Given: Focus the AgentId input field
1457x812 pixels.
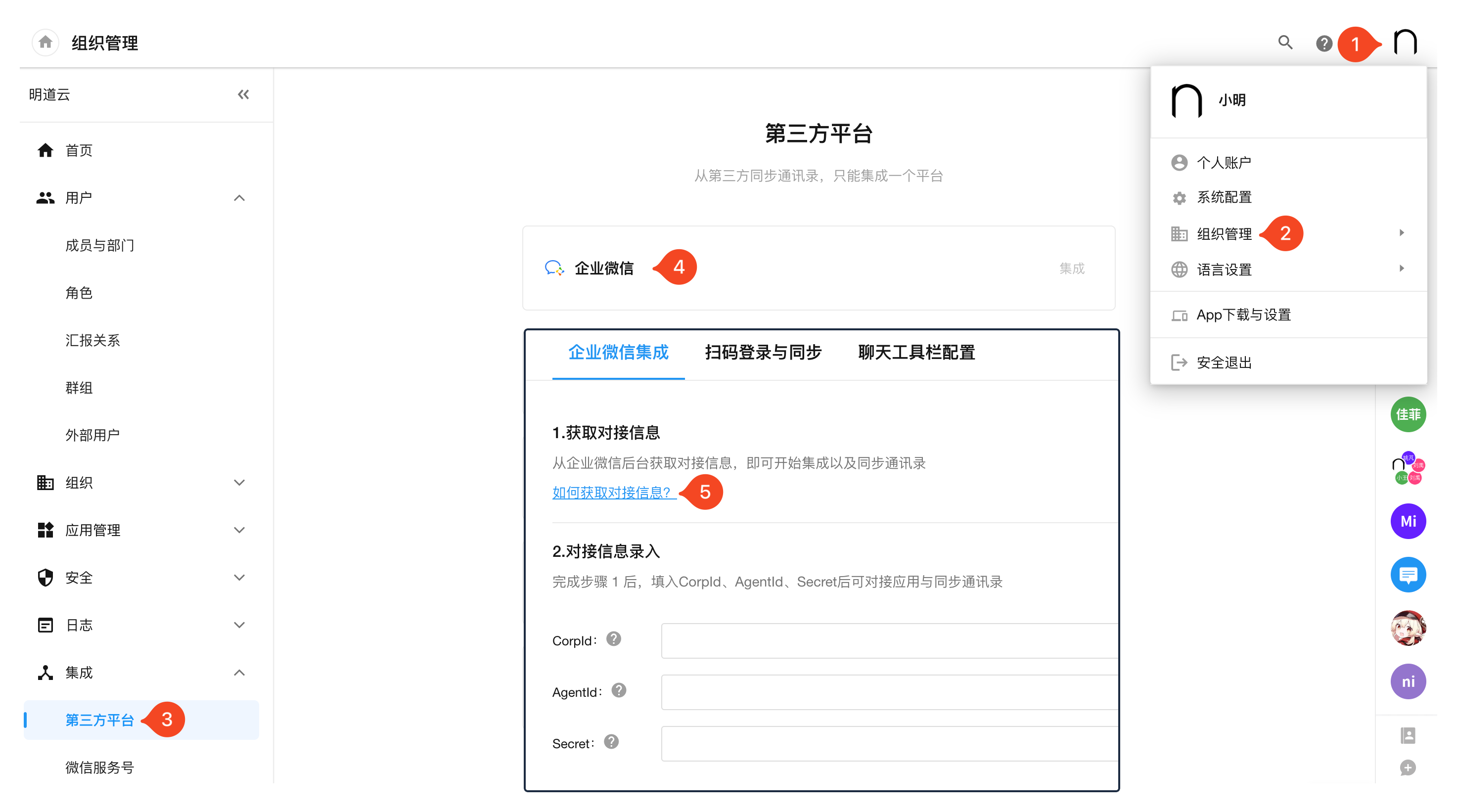Looking at the screenshot, I should coord(889,691).
